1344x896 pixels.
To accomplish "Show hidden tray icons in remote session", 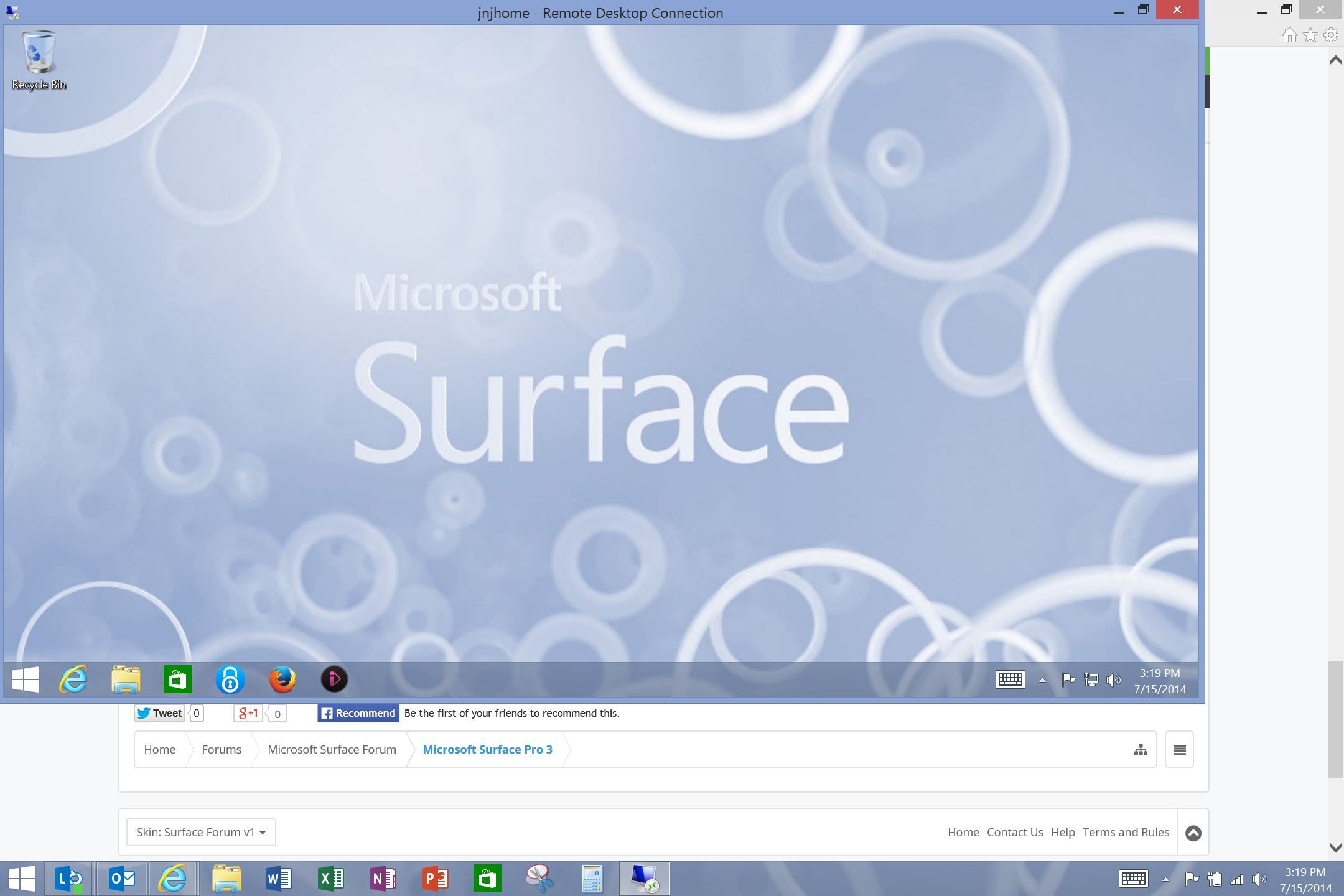I will click(x=1042, y=680).
